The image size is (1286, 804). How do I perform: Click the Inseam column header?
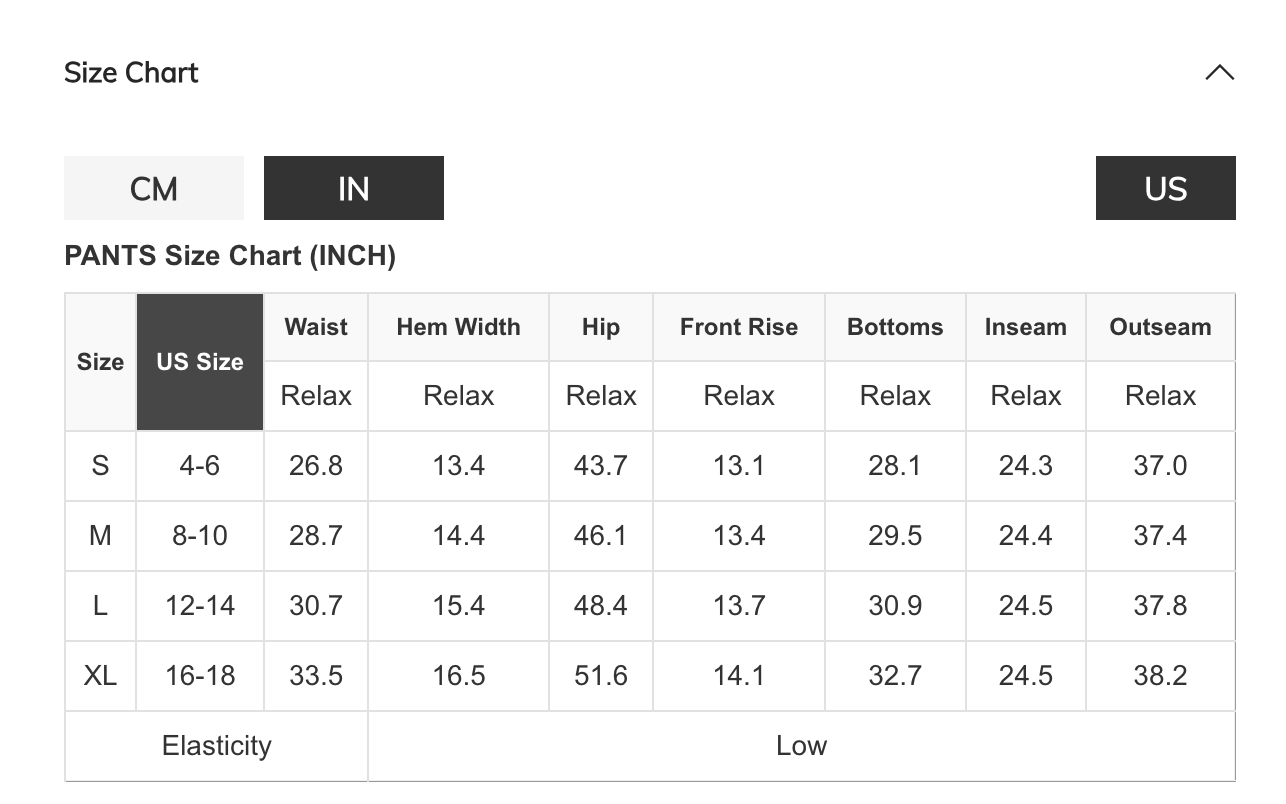tap(1025, 327)
